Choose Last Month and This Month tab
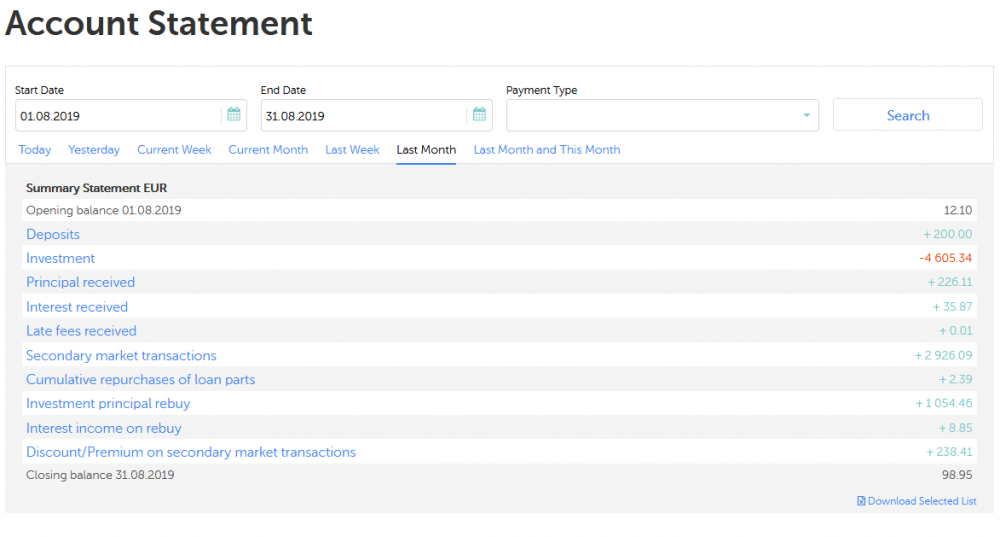This screenshot has height=537, width=1000. tap(546, 150)
